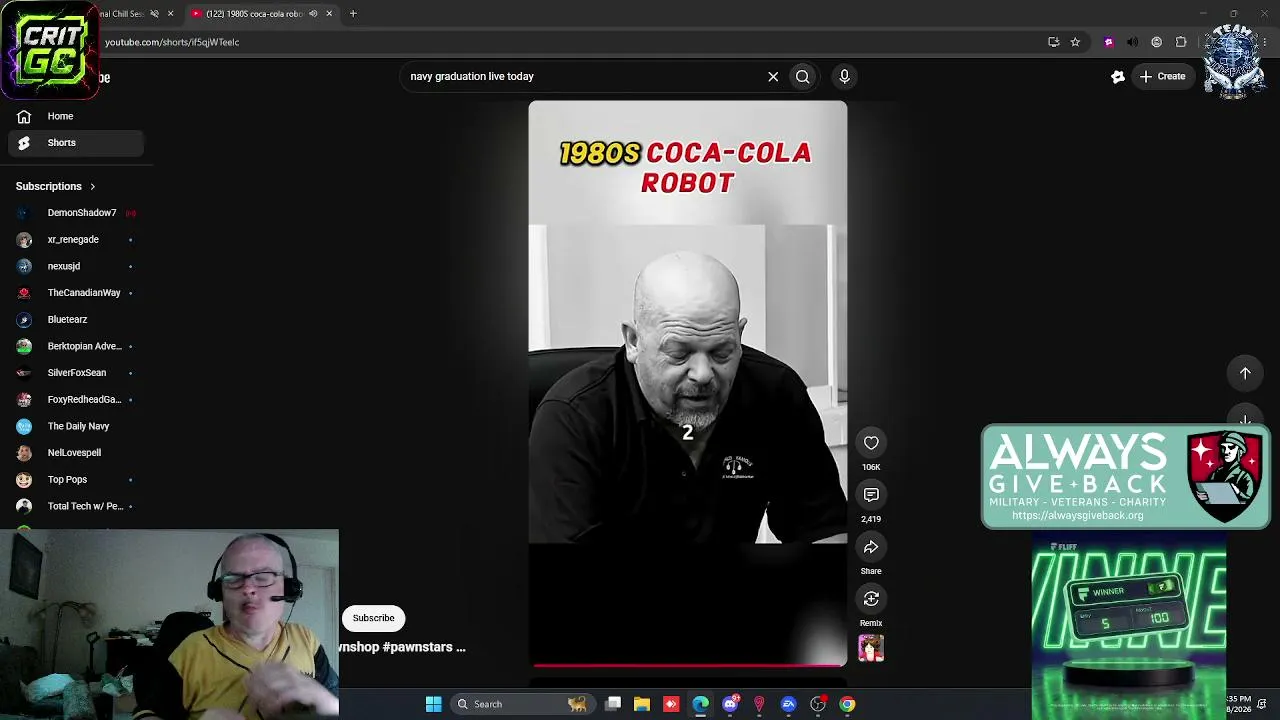Click the purple extension icon in toolbar
The height and width of the screenshot is (720, 1280).
pyautogui.click(x=1108, y=42)
